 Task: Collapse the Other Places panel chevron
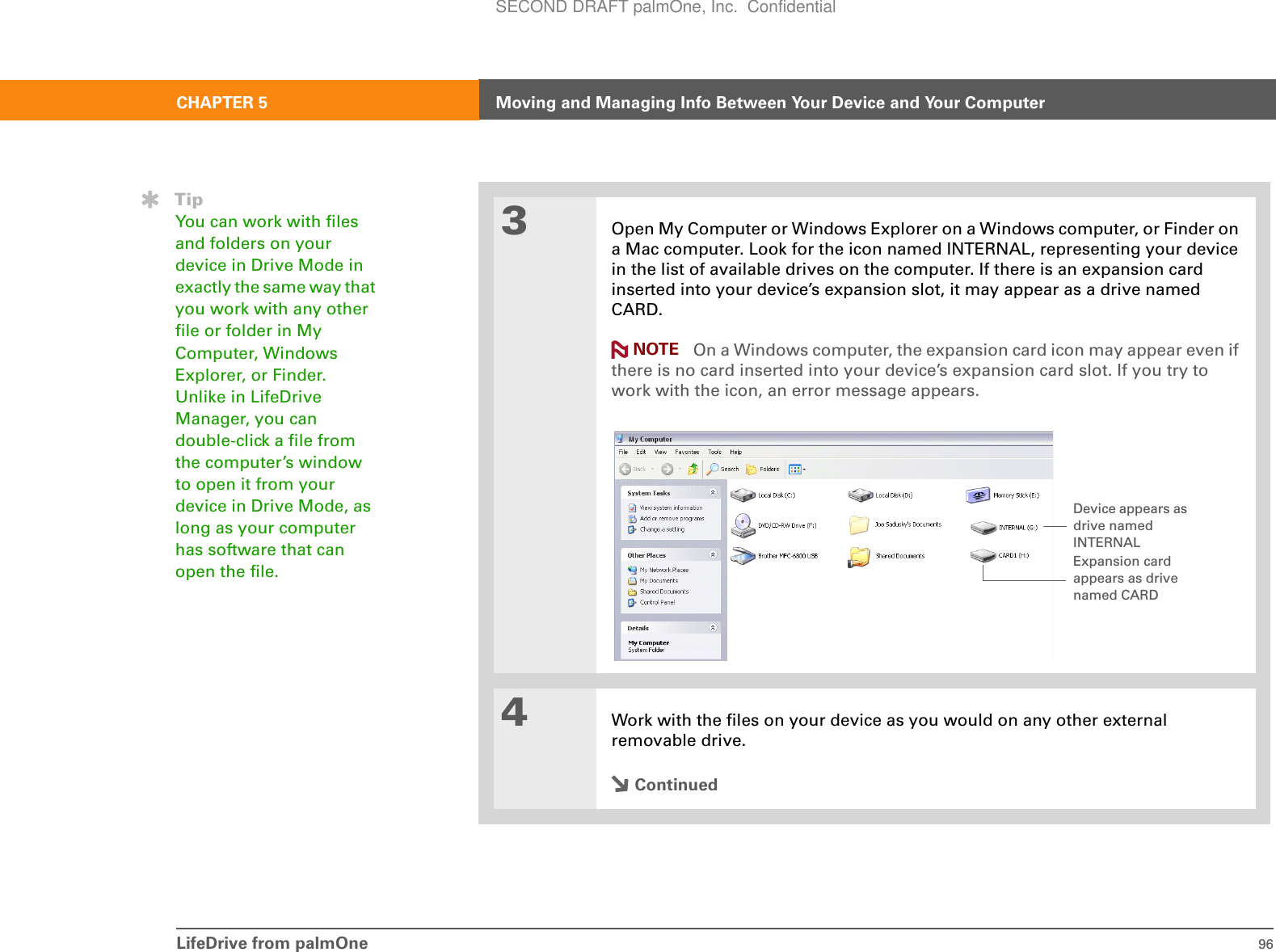pyautogui.click(x=713, y=555)
